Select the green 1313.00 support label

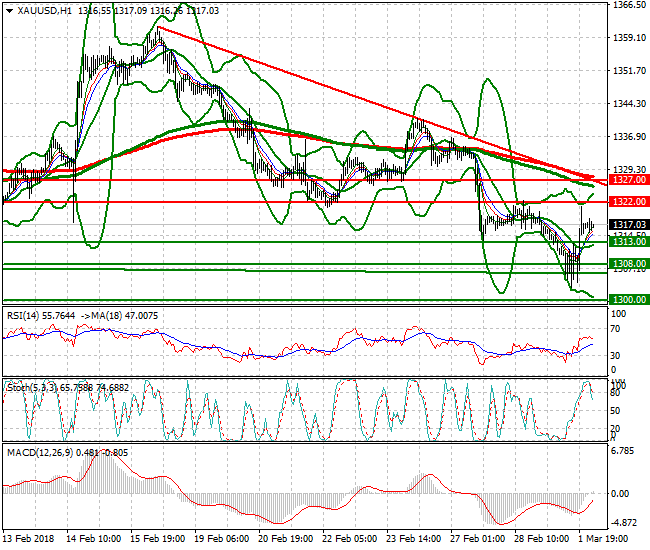click(629, 242)
